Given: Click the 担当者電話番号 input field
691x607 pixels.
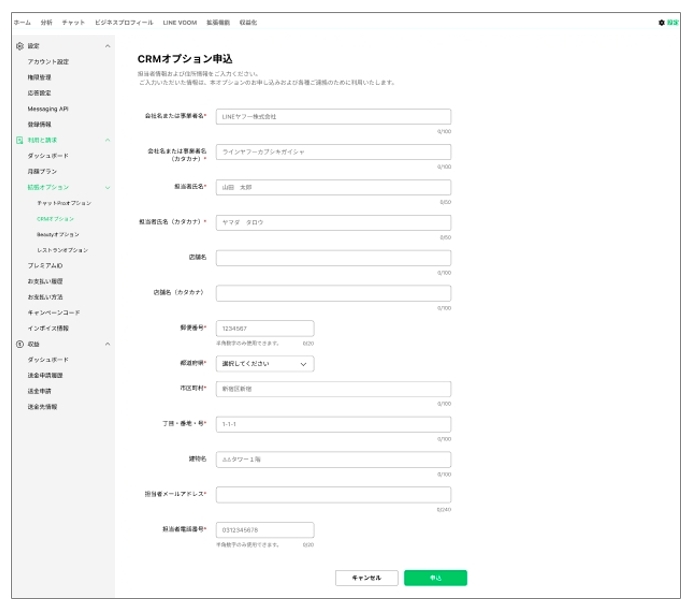Looking at the screenshot, I should 265,530.
